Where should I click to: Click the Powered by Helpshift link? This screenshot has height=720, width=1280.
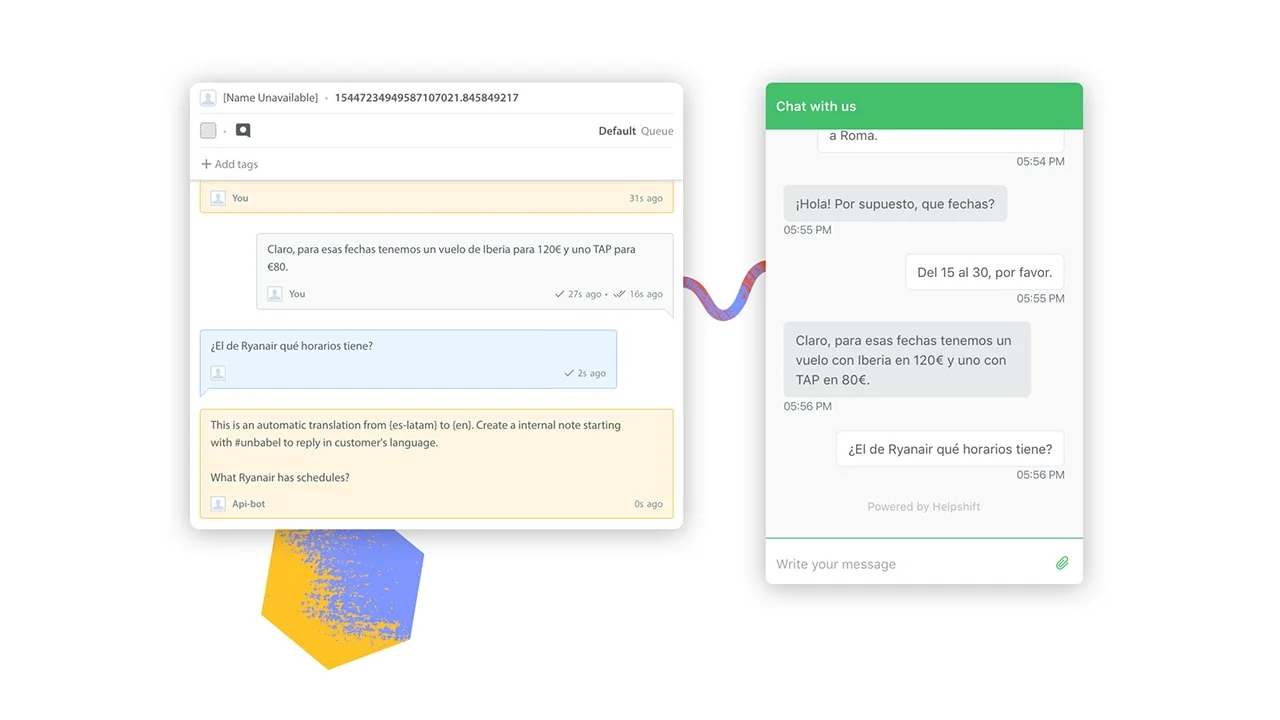[923, 507]
